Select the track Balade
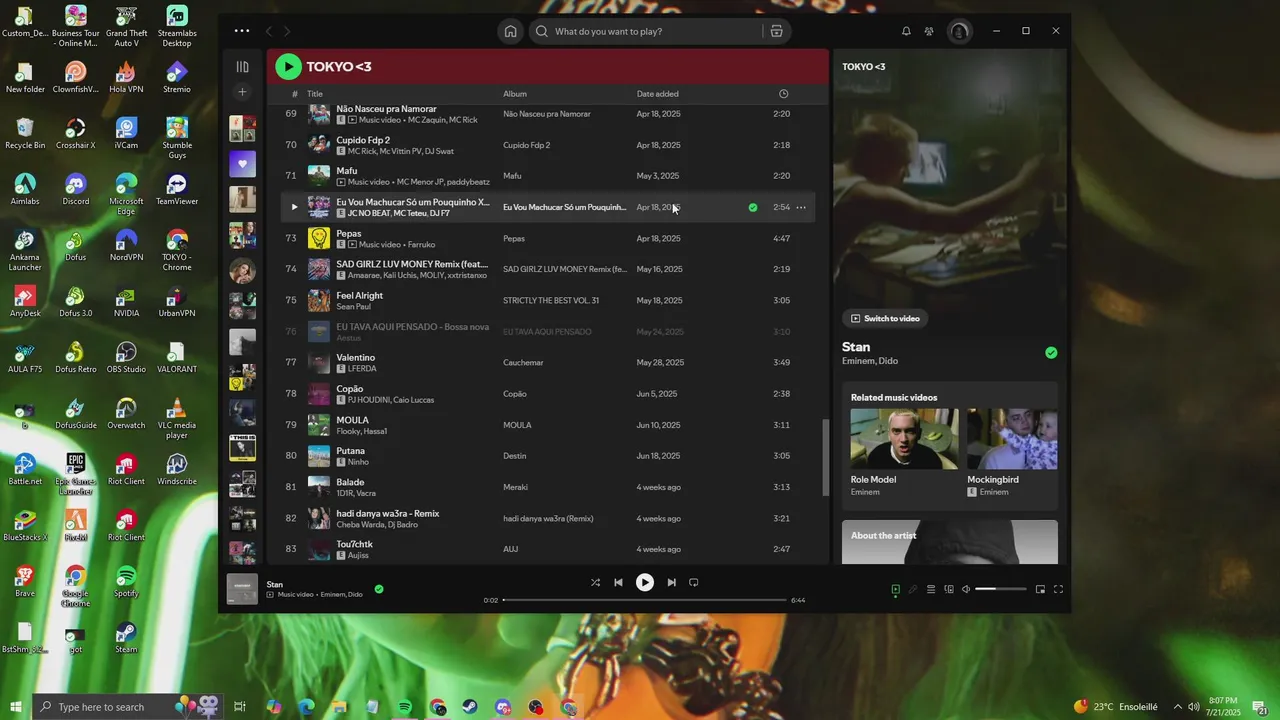Viewport: 1280px width, 720px height. [350, 482]
